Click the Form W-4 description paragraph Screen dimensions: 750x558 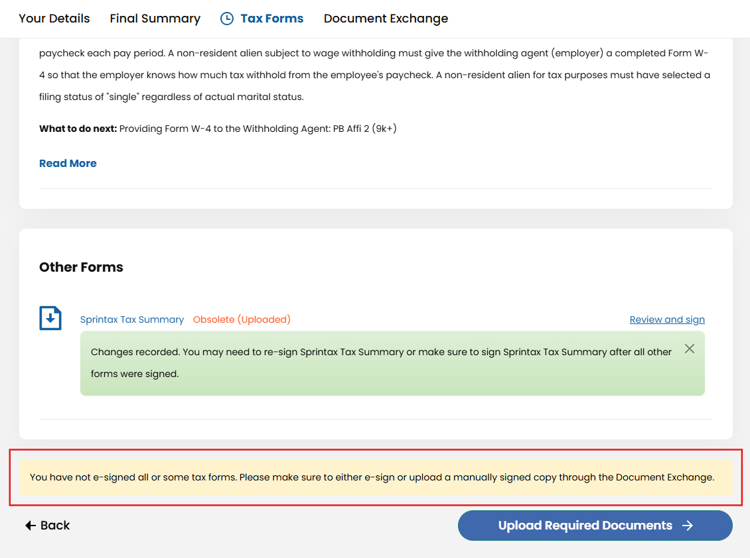pos(375,75)
